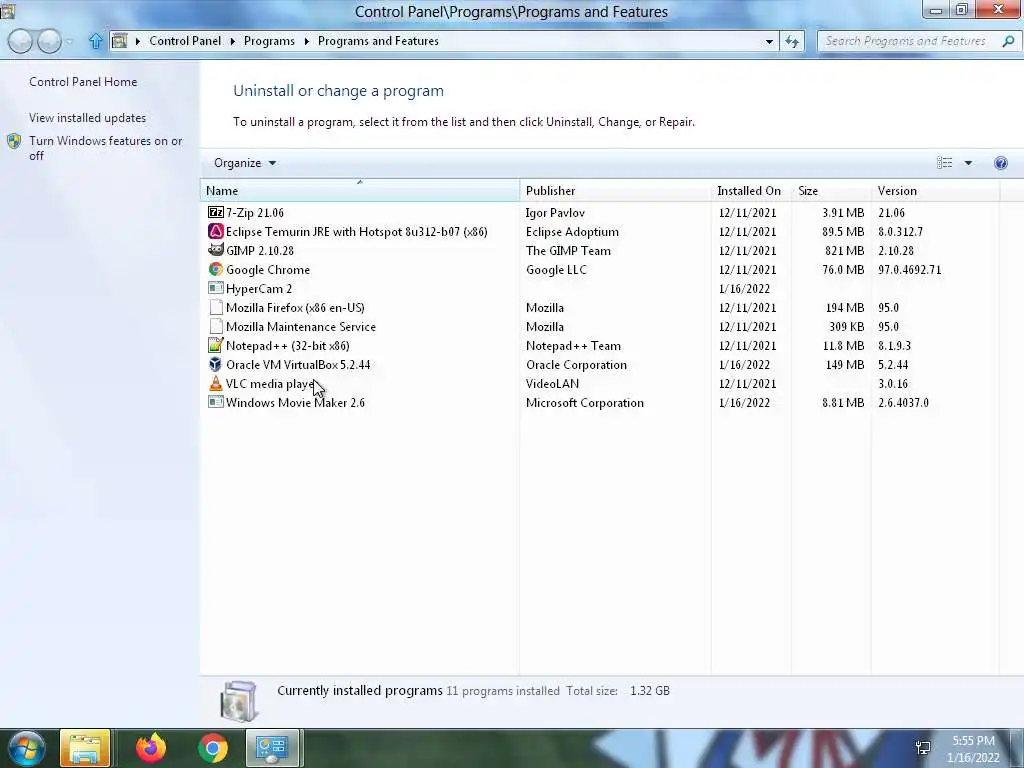Open the Help question mark icon
The image size is (1024, 768).
pyautogui.click(x=1000, y=163)
